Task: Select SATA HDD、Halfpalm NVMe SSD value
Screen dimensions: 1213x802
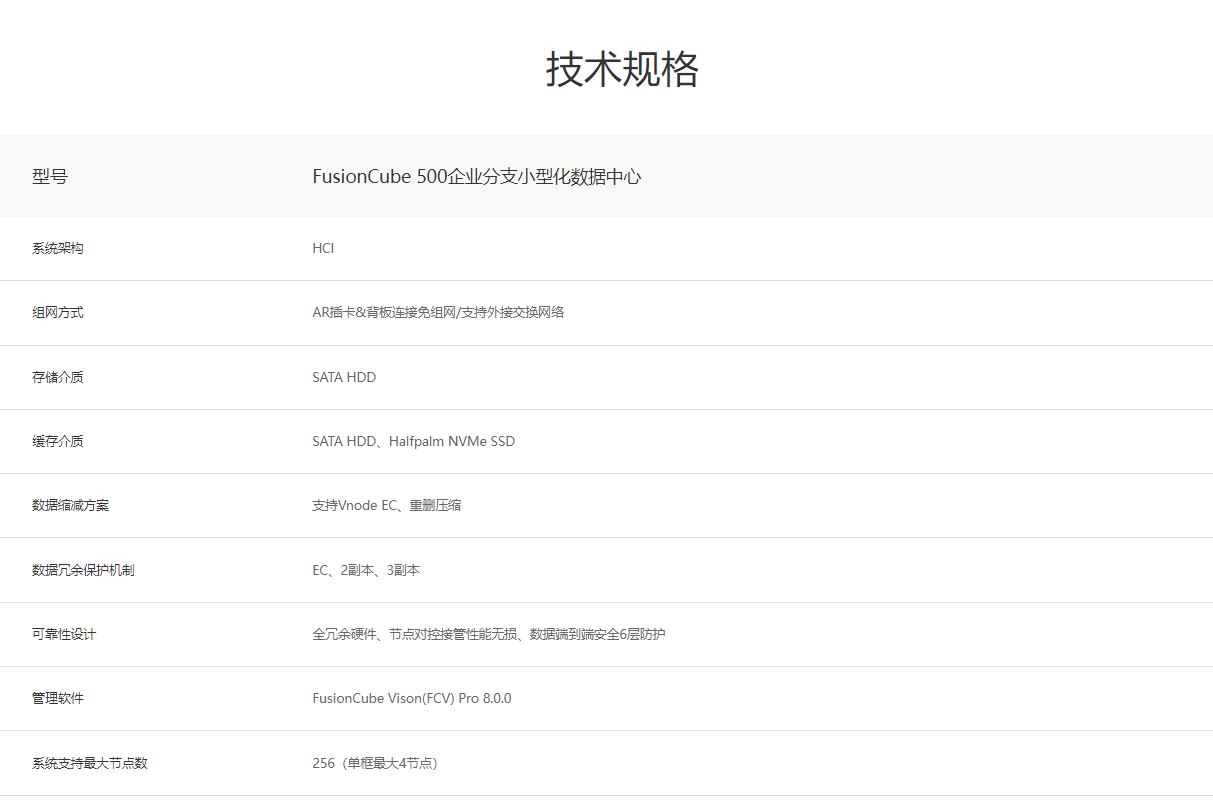Action: (x=414, y=441)
